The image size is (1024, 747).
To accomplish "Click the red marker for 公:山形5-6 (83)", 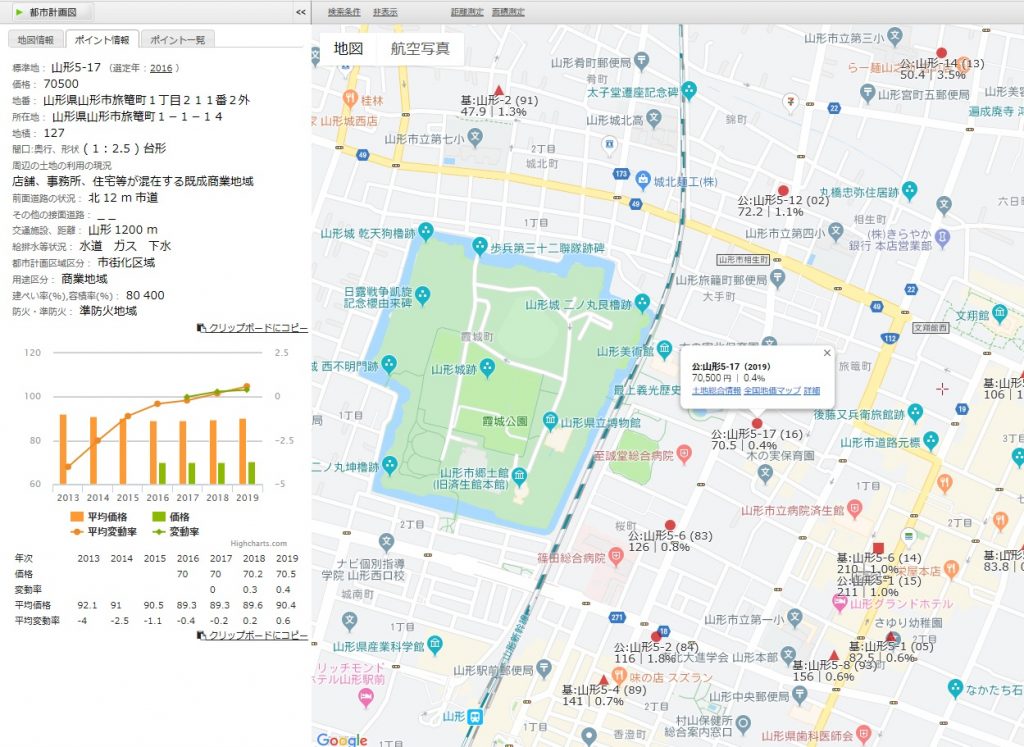I will (x=670, y=525).
